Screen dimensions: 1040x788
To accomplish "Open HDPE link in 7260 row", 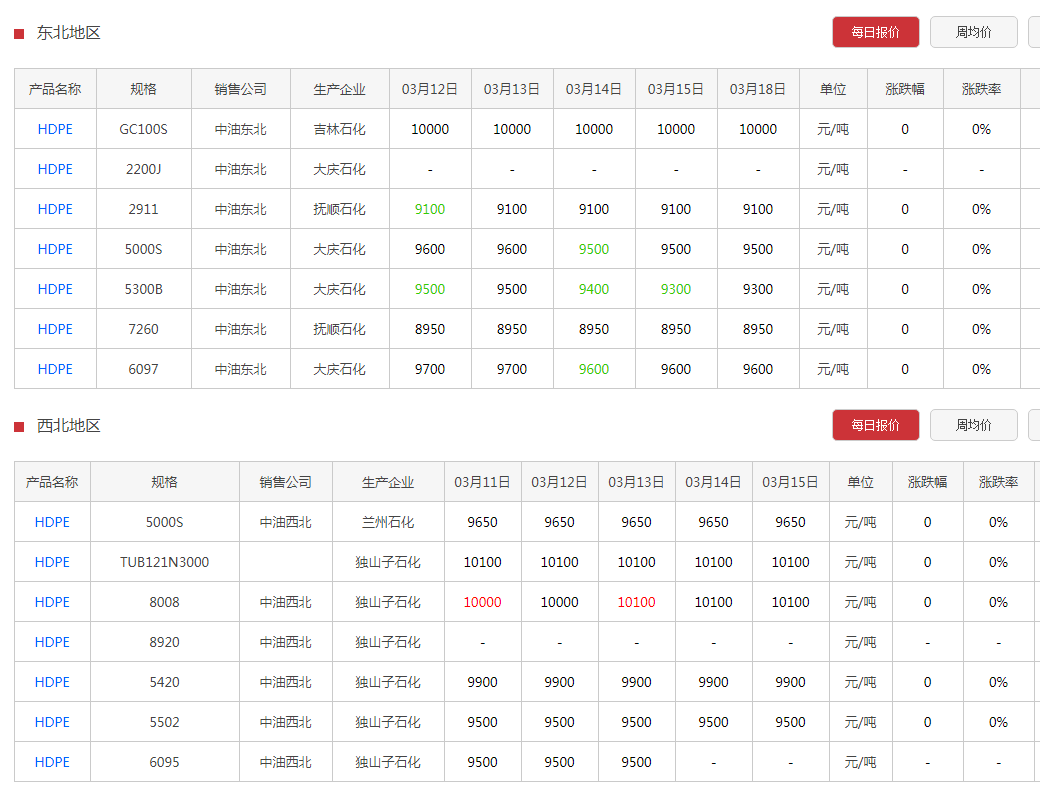I will pos(55,329).
